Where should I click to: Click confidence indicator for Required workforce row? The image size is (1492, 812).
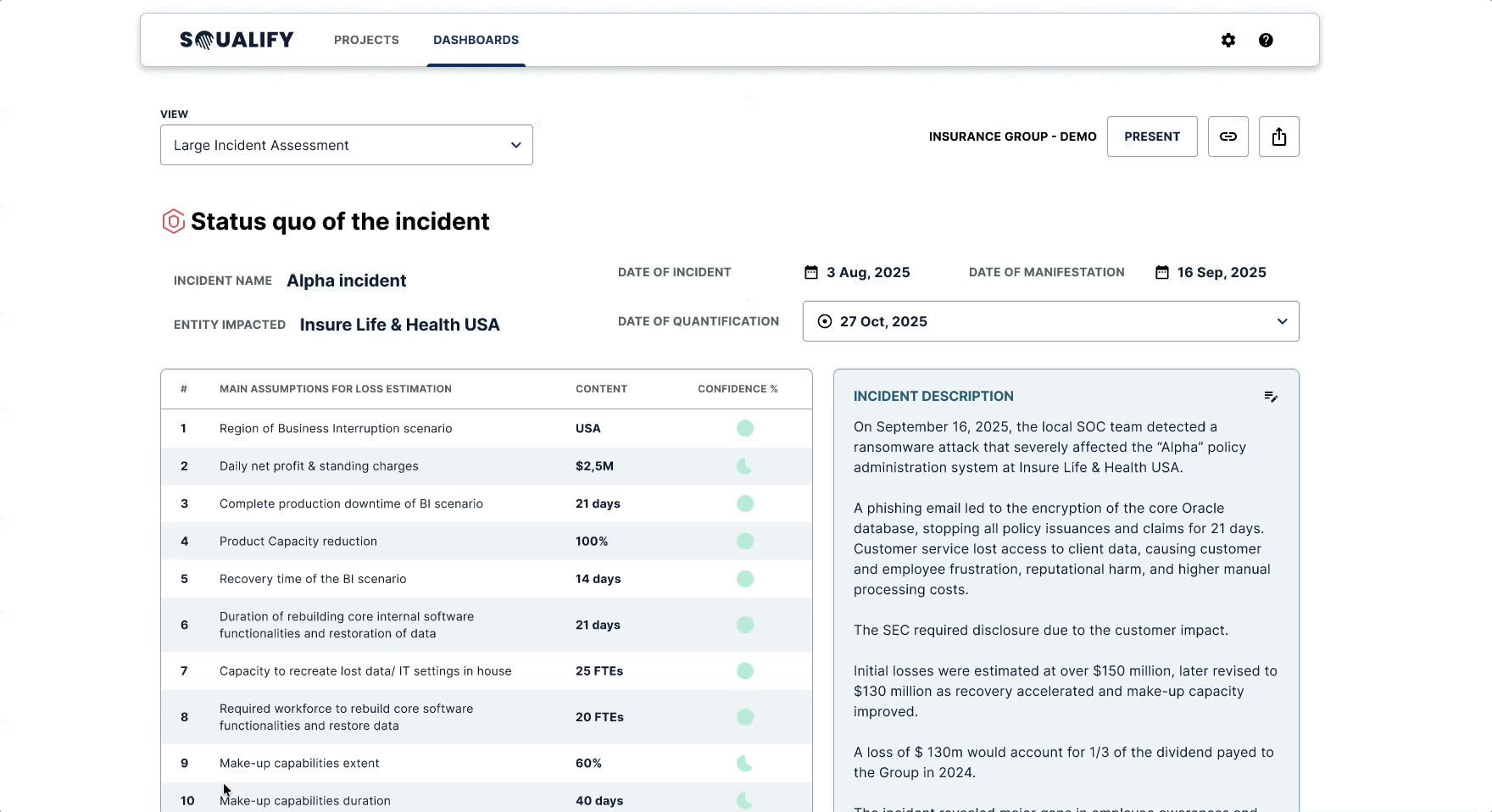(x=745, y=717)
